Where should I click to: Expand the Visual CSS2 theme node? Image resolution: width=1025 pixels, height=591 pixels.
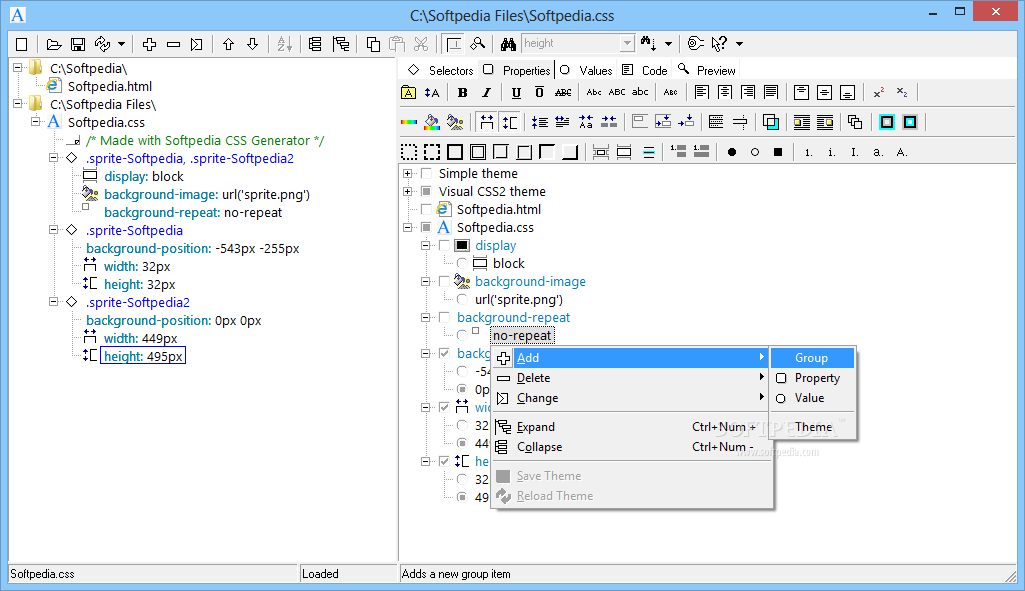(x=408, y=192)
